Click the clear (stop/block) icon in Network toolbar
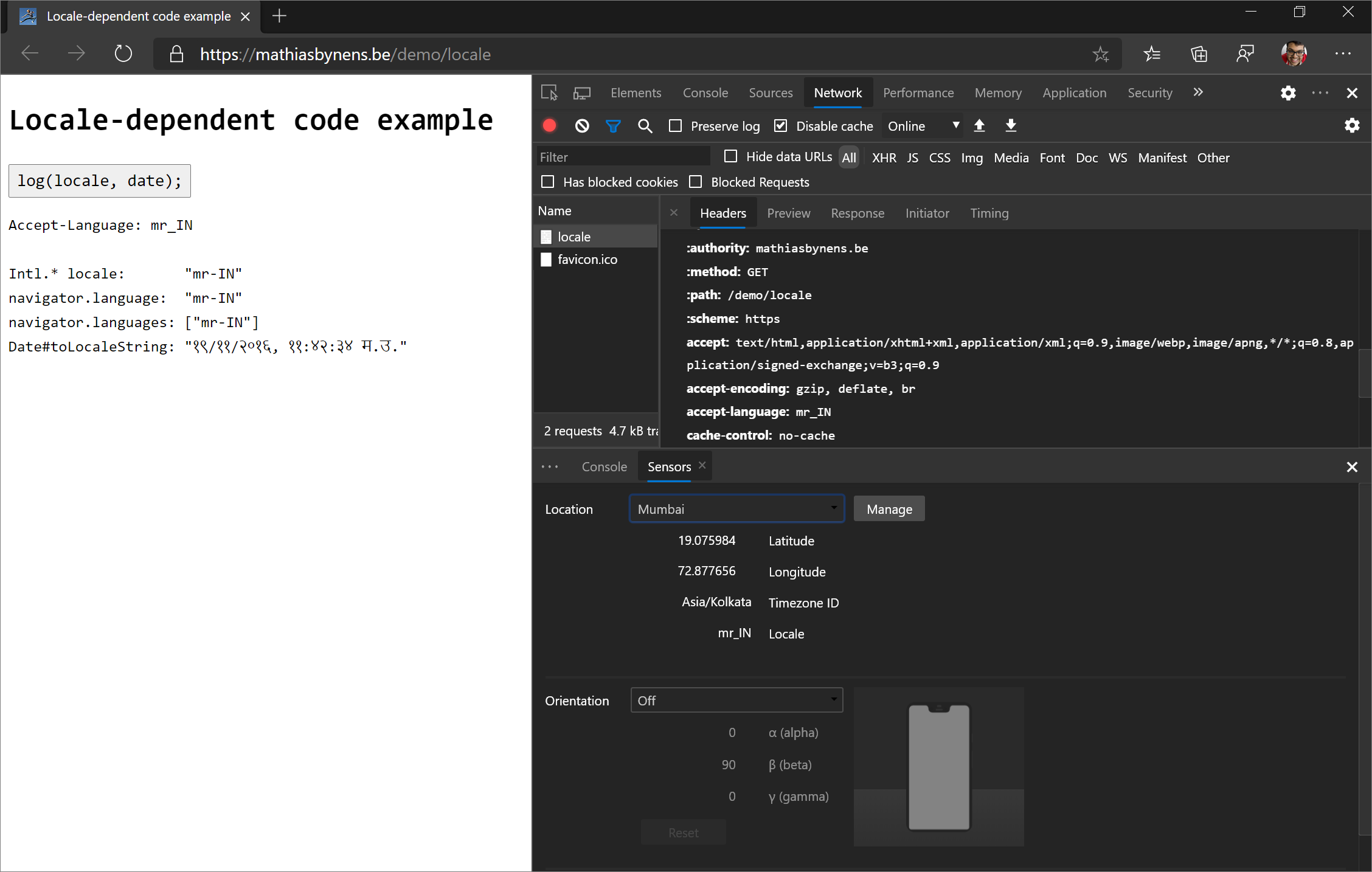Screen dimensions: 1372x872 tap(581, 125)
